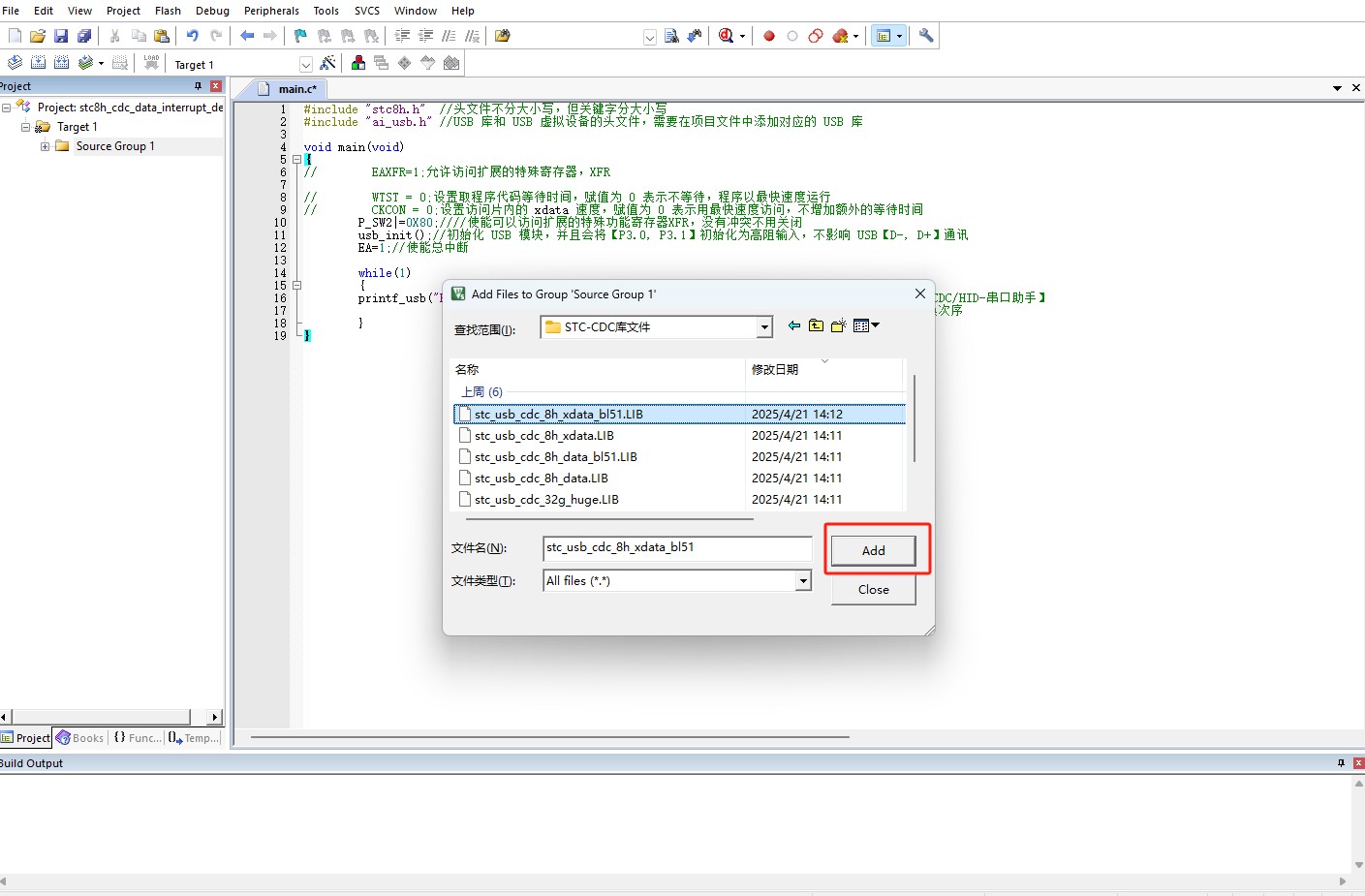This screenshot has height=896, width=1365.
Task: Click the Cut scissors toolbar icon
Action: coord(114,36)
